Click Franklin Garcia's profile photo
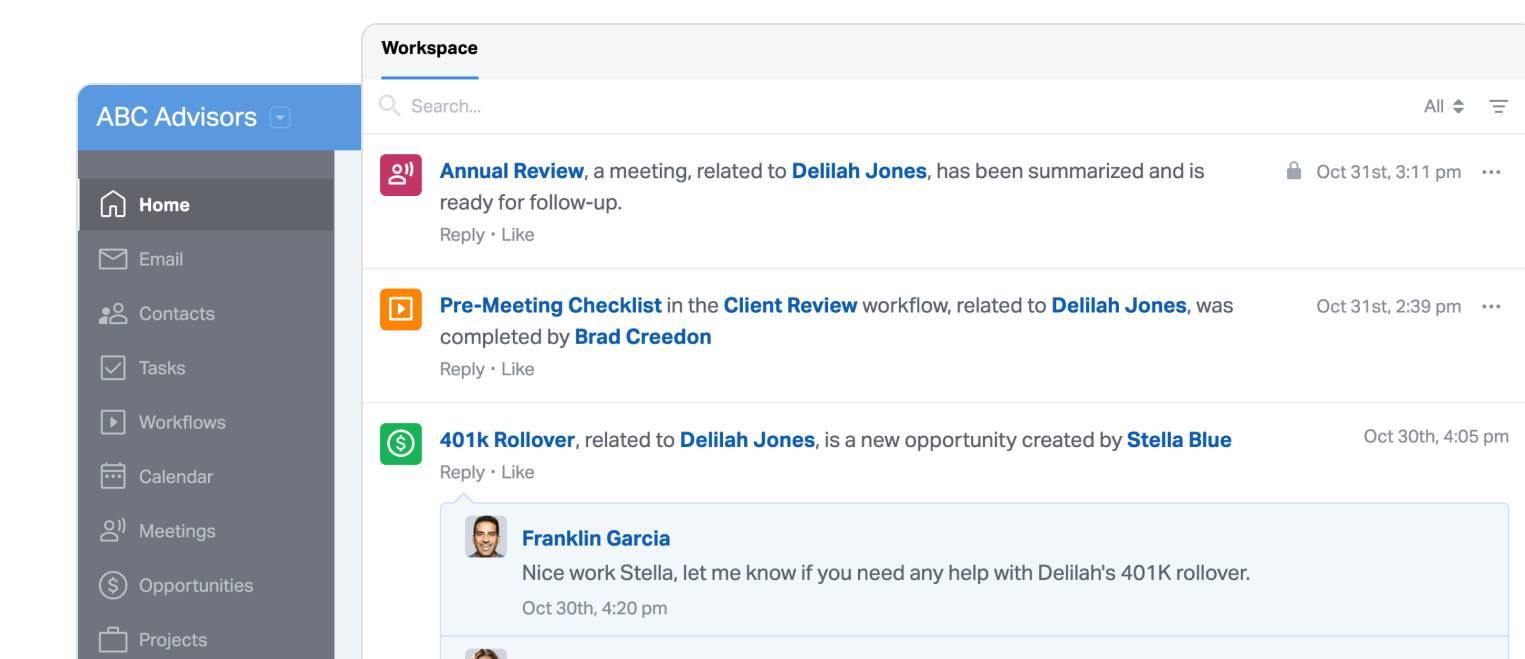 click(486, 537)
